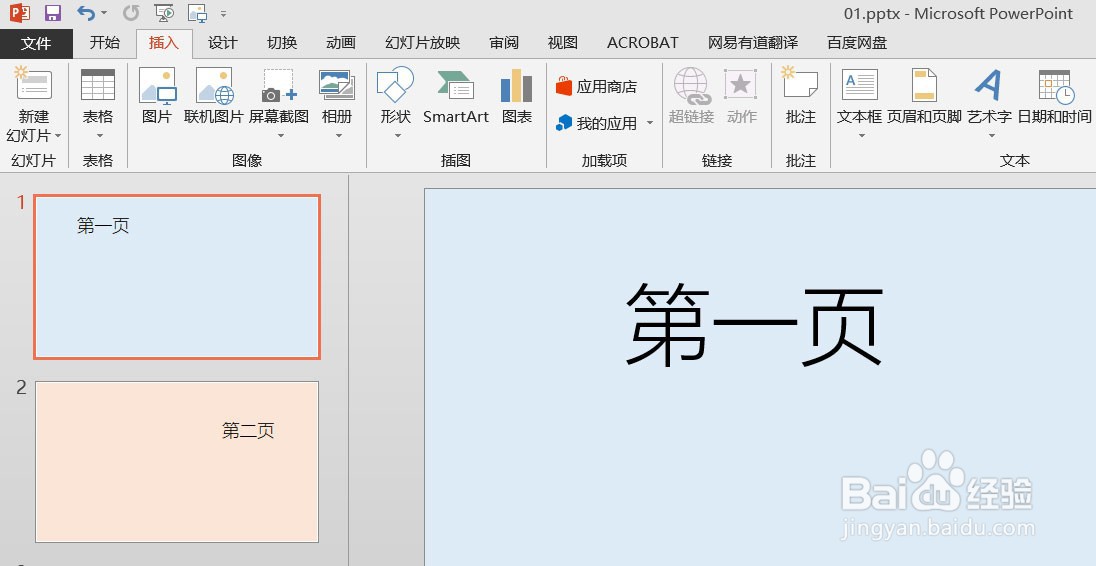The image size is (1096, 566).
Task: Click the 形状 shapes icon
Action: click(396, 85)
